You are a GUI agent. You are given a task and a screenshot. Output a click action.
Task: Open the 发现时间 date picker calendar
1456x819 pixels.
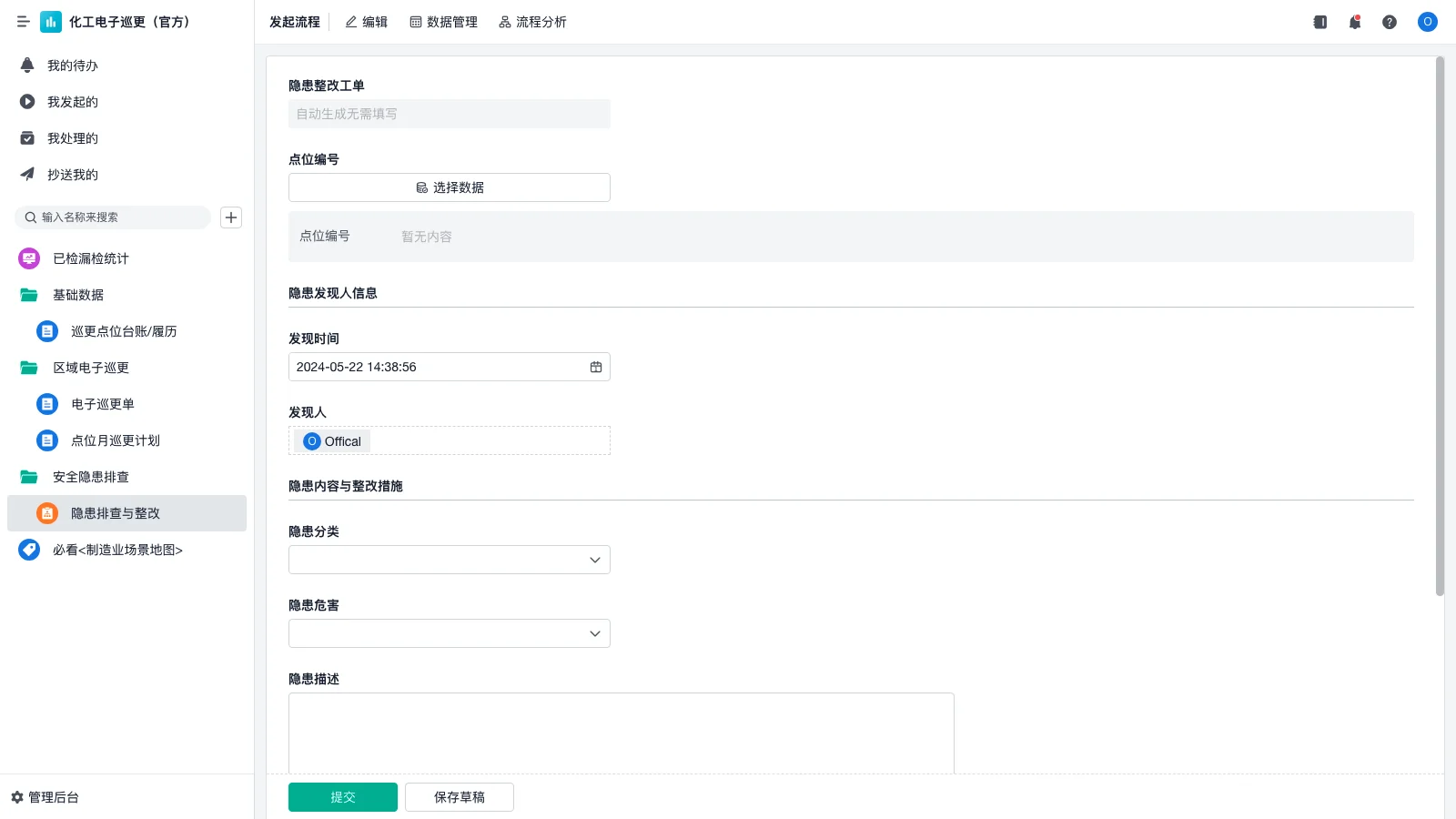coord(595,367)
